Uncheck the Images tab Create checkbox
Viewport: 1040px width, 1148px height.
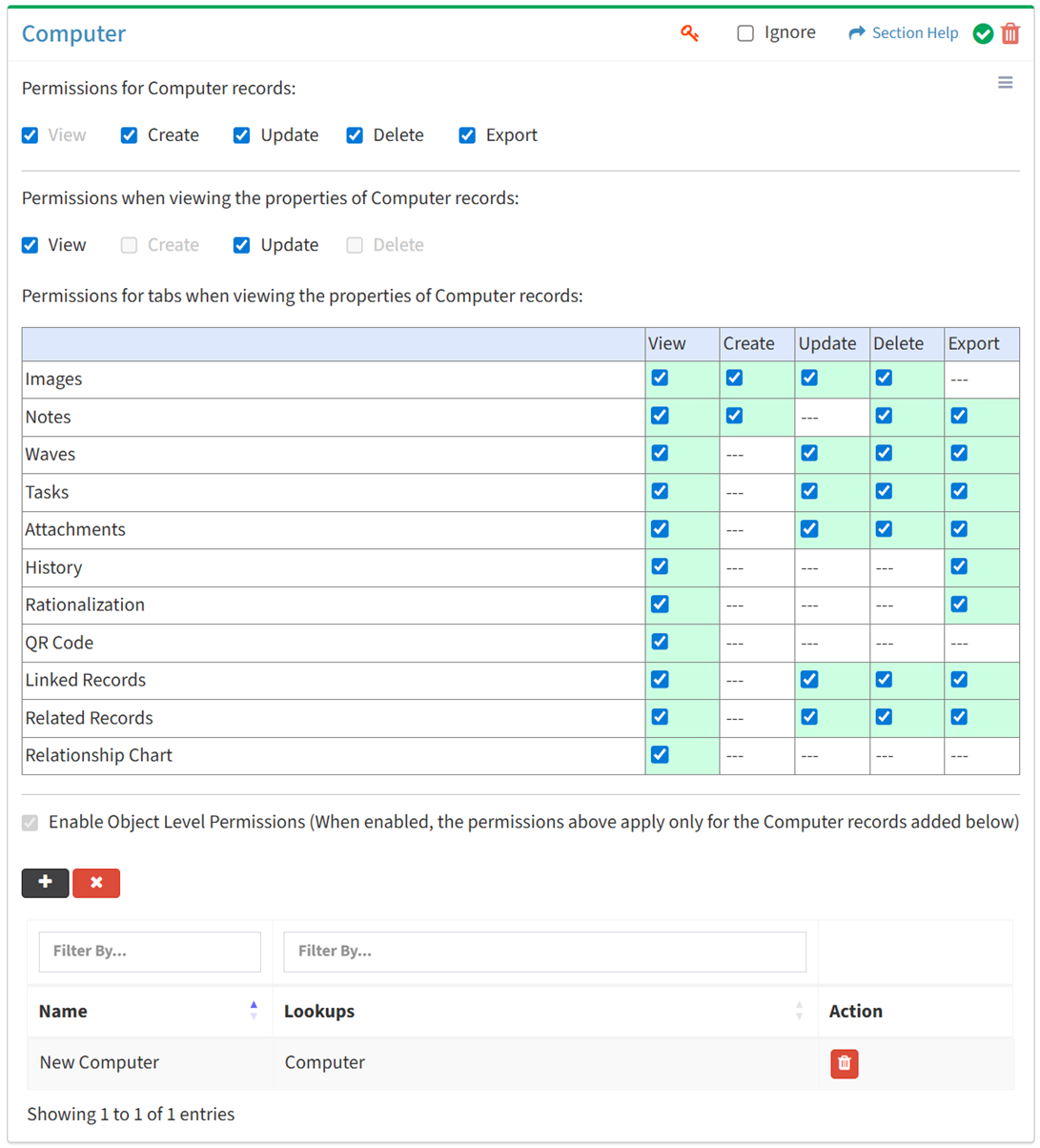(734, 378)
